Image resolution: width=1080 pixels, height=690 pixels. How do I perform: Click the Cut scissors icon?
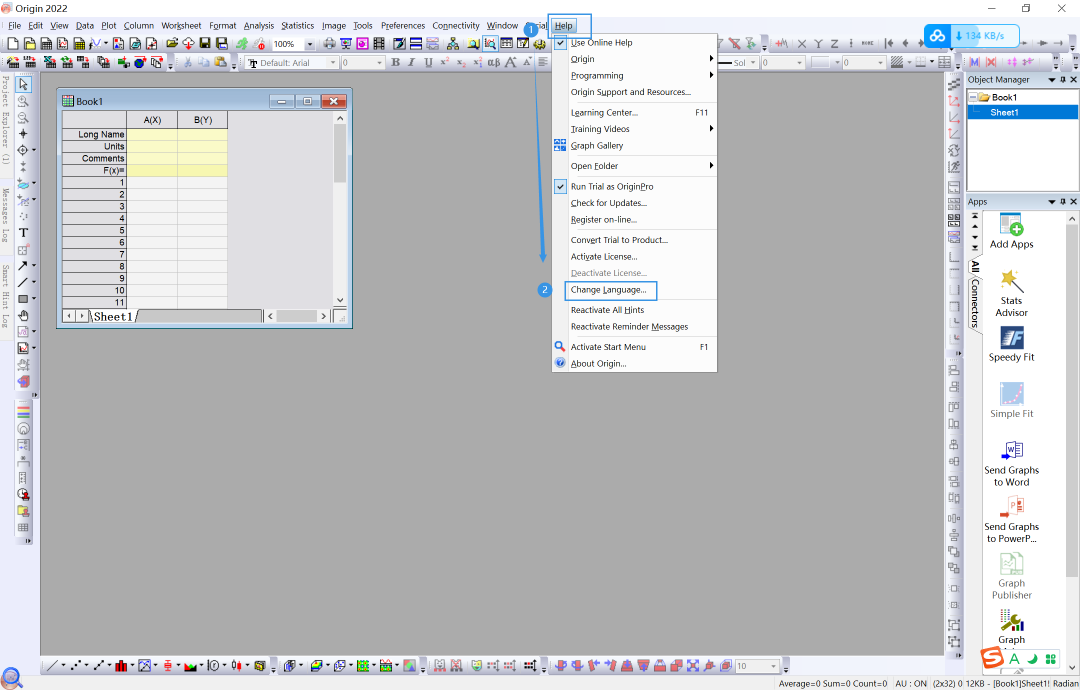pyautogui.click(x=187, y=62)
